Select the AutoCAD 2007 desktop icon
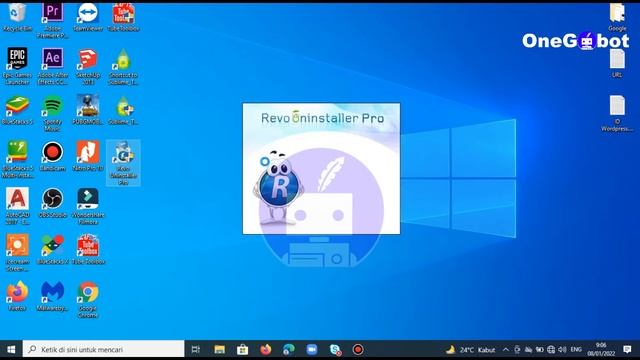The width and height of the screenshot is (640, 360). coord(17,206)
